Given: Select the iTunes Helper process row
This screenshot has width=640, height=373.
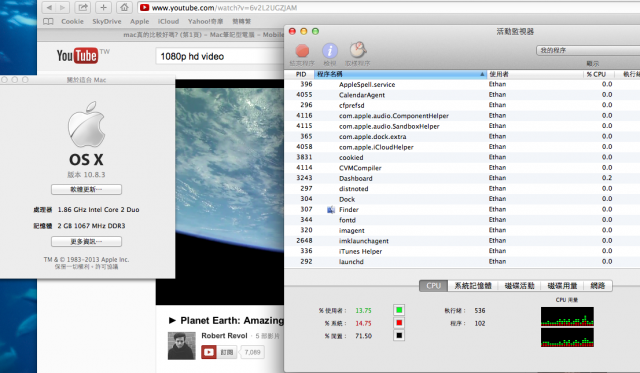Looking at the screenshot, I should 462,251.
